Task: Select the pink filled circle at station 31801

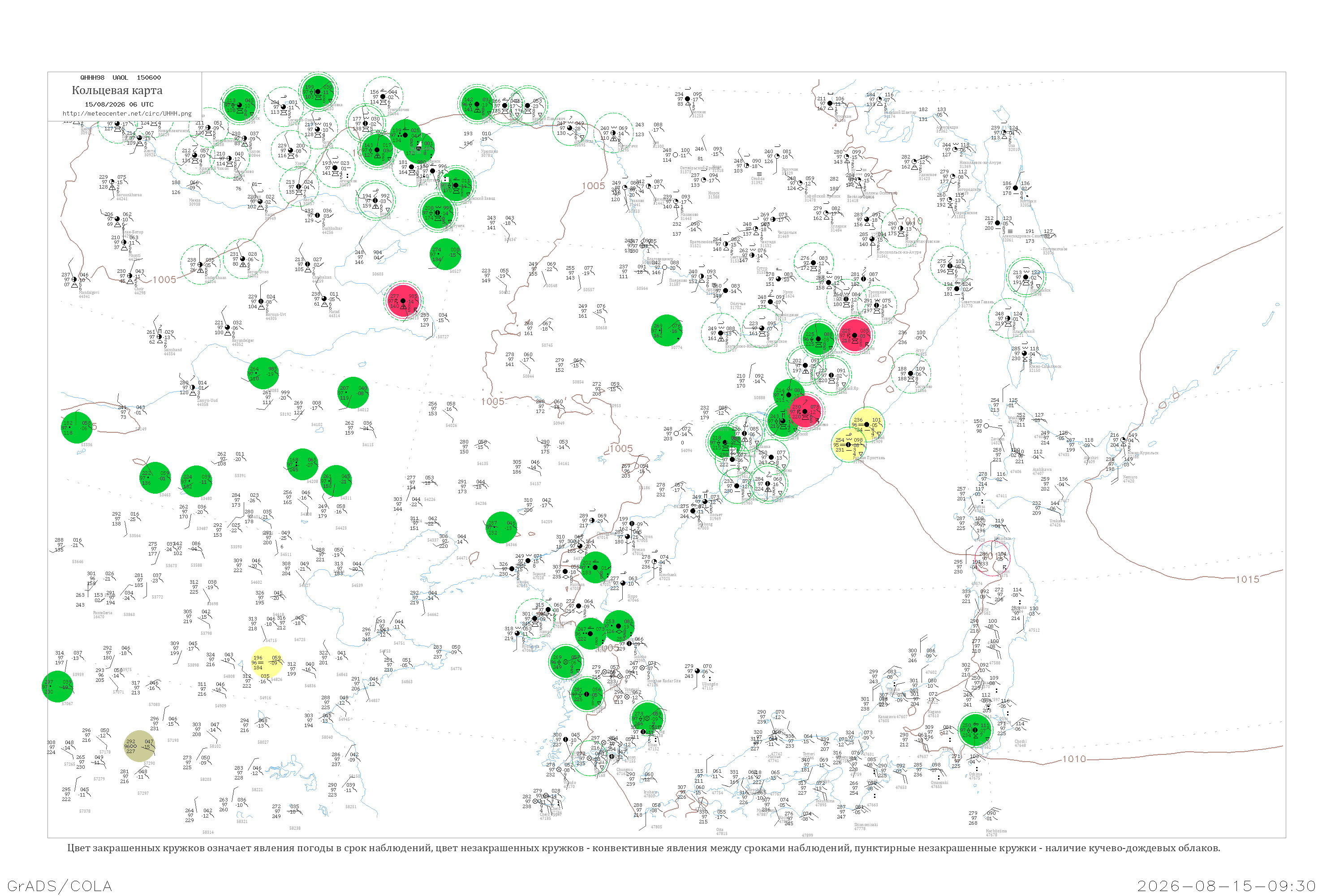Action: click(x=855, y=336)
